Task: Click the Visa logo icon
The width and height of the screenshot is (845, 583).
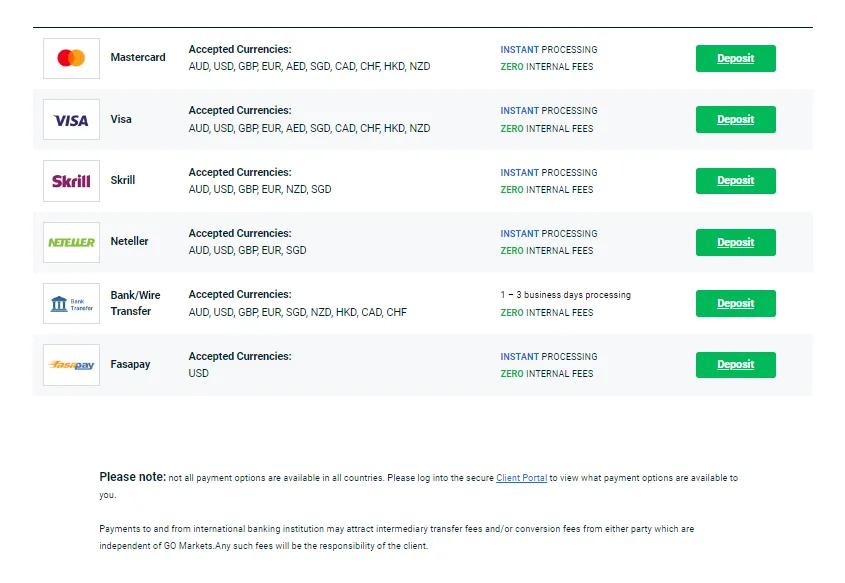Action: click(71, 120)
